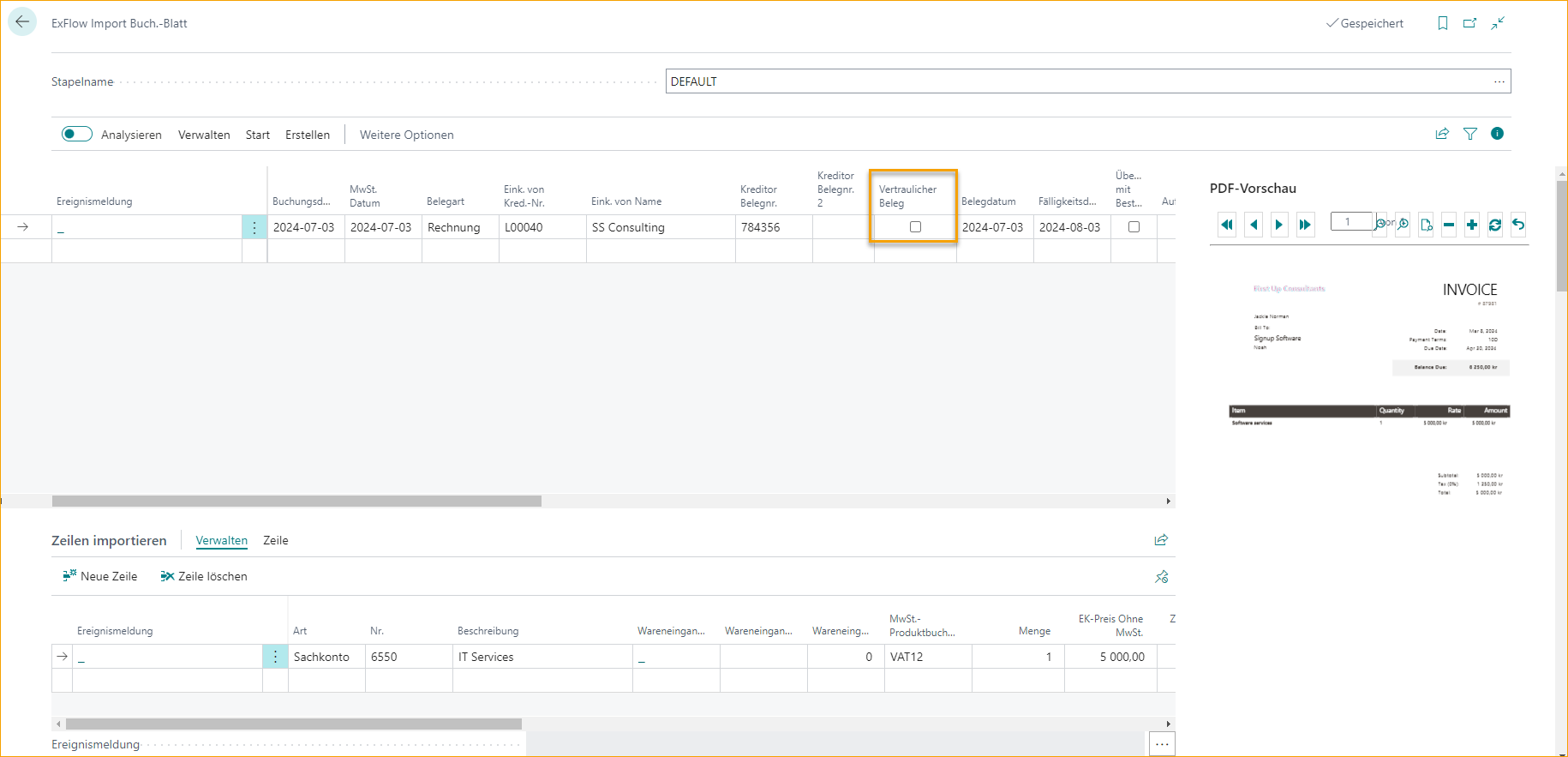Click Neue Zeile button
The image size is (1568, 757).
[x=100, y=576]
